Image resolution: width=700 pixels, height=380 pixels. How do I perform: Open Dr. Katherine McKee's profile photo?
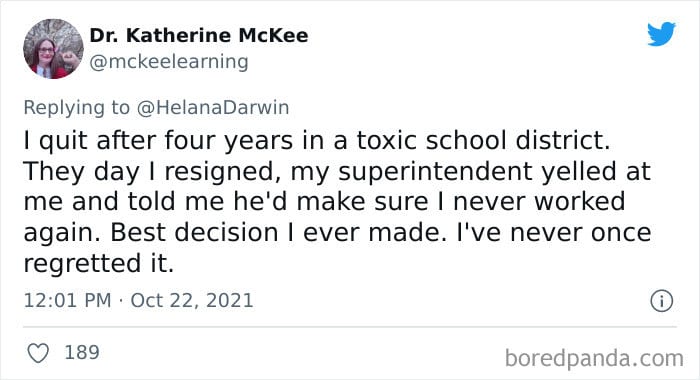tap(53, 49)
